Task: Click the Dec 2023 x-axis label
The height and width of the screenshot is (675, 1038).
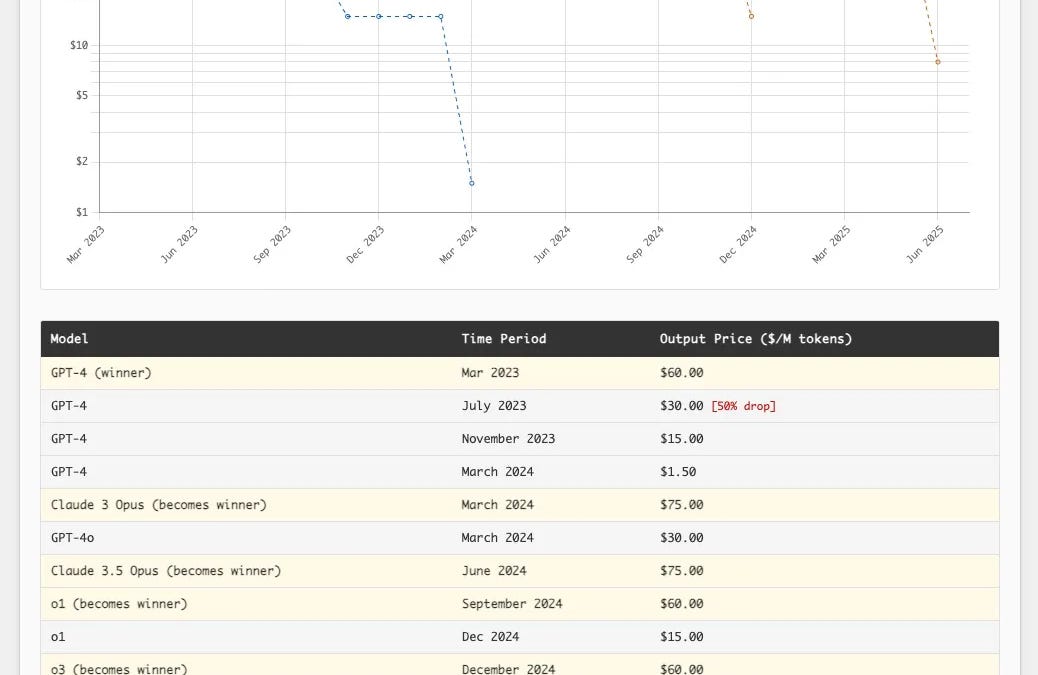Action: point(365,244)
